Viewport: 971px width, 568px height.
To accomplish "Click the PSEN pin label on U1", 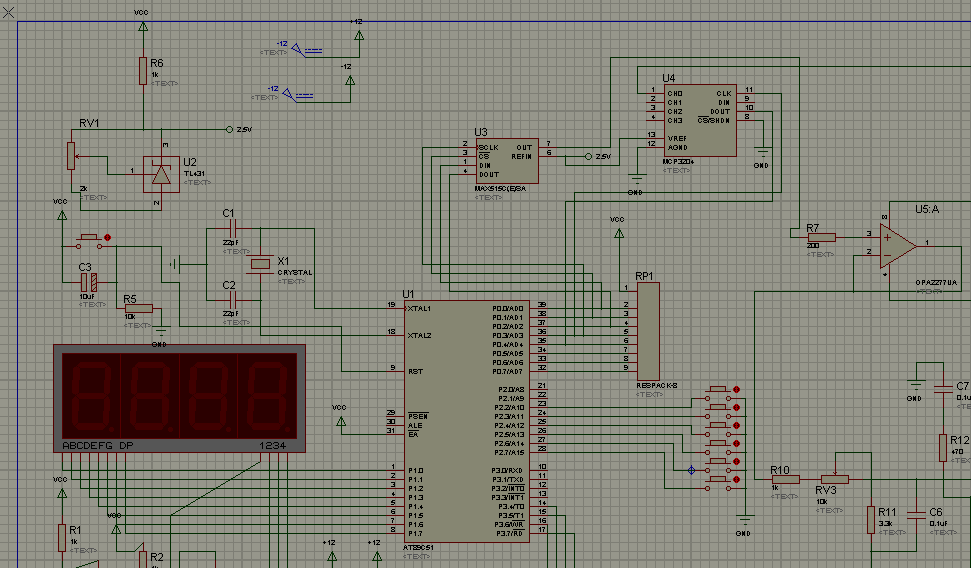I will (418, 416).
